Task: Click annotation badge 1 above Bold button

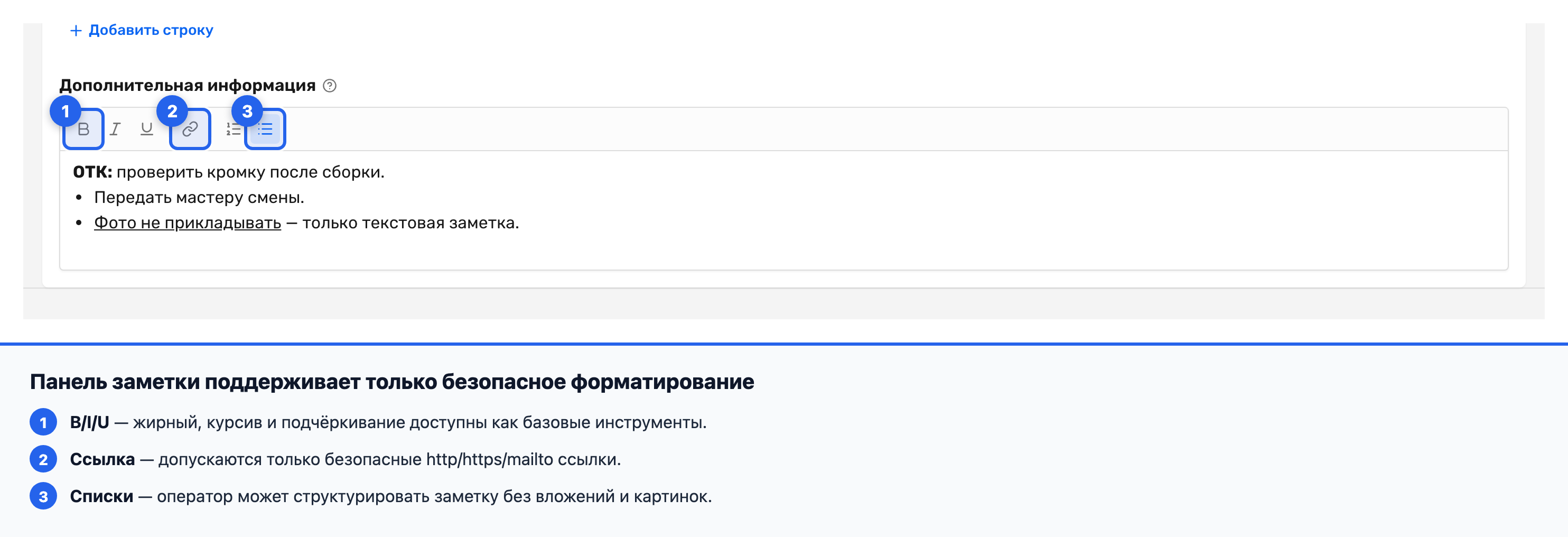Action: (x=66, y=112)
